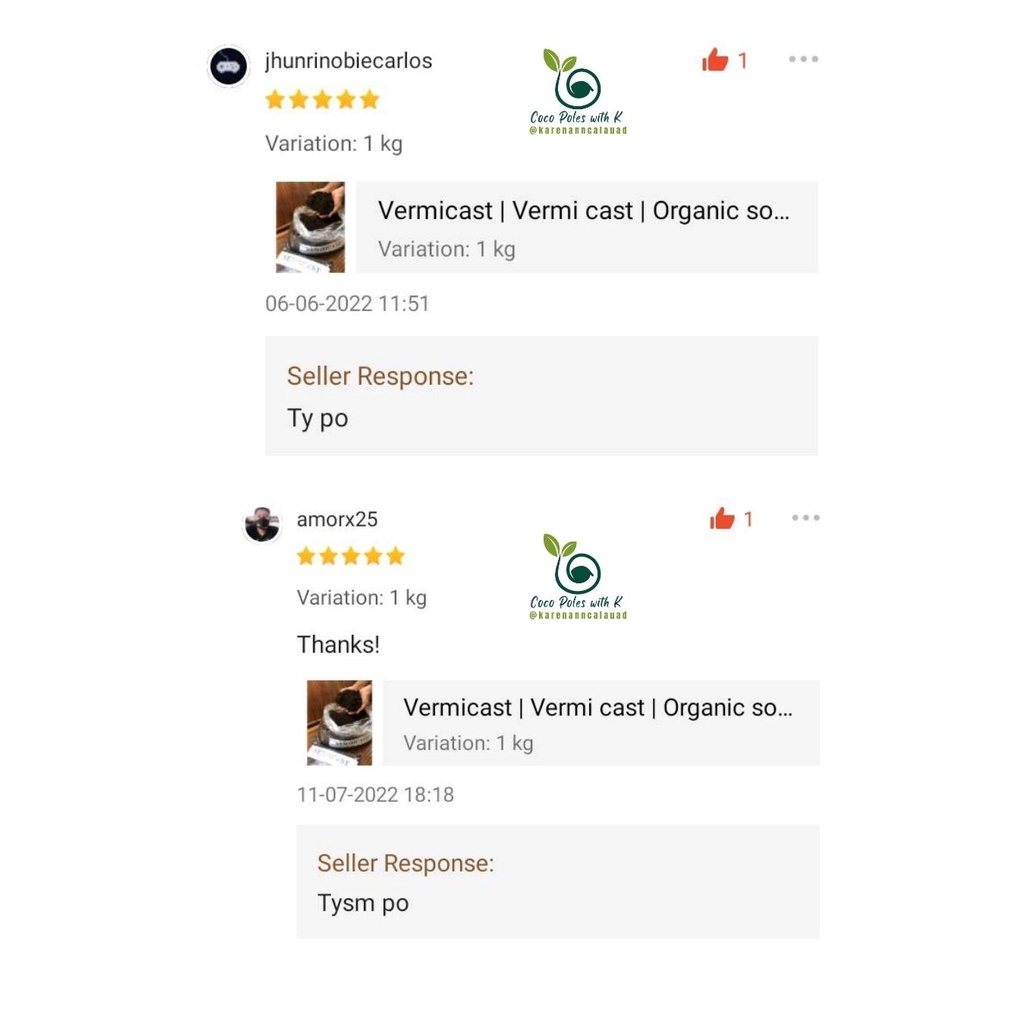Click the upper Coco Poles with K logo
Image resolution: width=1024 pixels, height=1024 pixels.
(578, 91)
